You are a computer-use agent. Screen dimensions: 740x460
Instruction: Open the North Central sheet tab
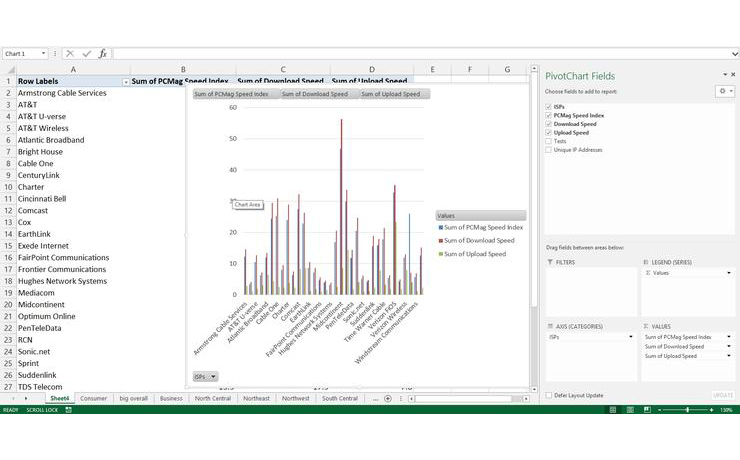(x=211, y=398)
